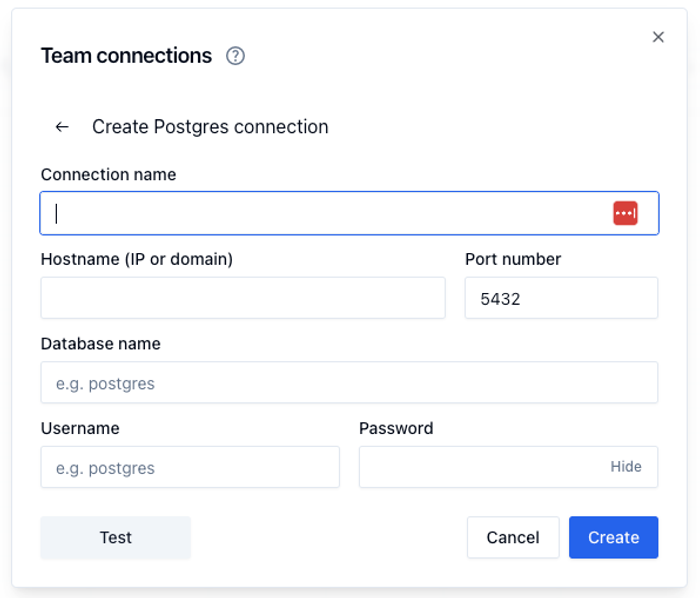Go back using the left arrow
The width and height of the screenshot is (700, 598).
pos(62,127)
